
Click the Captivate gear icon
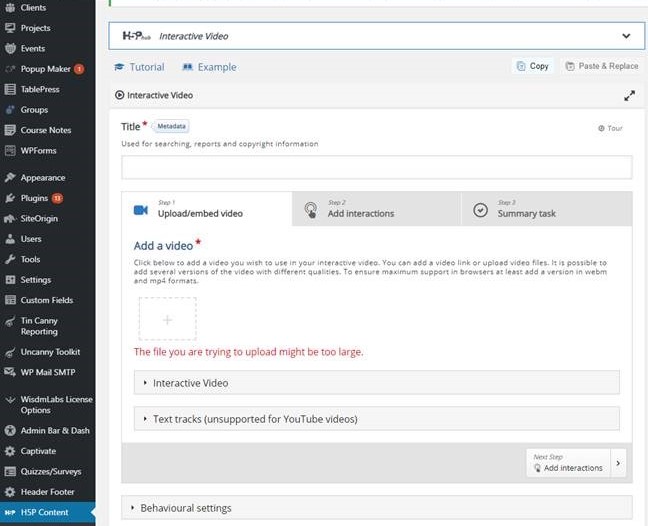click(x=10, y=451)
